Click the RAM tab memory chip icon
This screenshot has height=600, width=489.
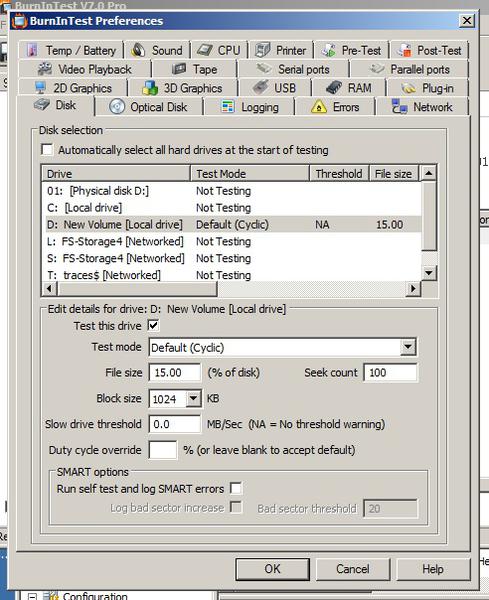[334, 88]
